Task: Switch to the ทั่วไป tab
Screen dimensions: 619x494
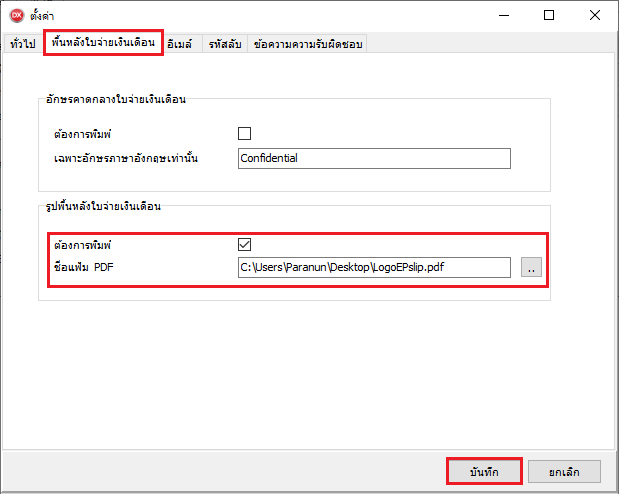Action: (21, 44)
